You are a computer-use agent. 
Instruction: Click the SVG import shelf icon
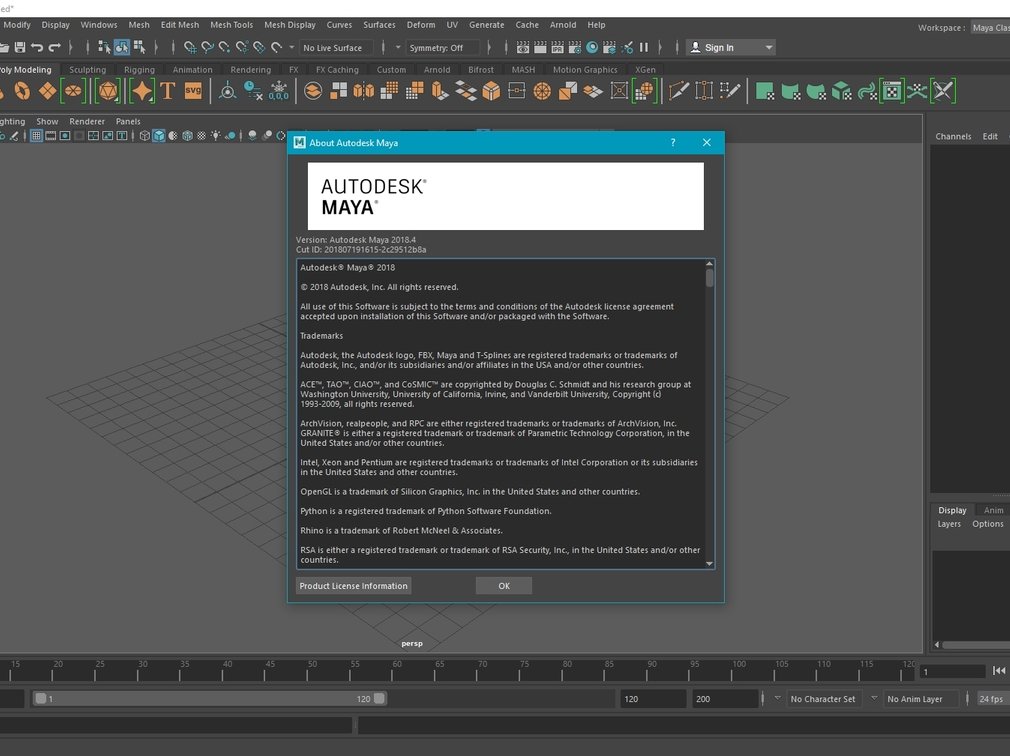193,91
